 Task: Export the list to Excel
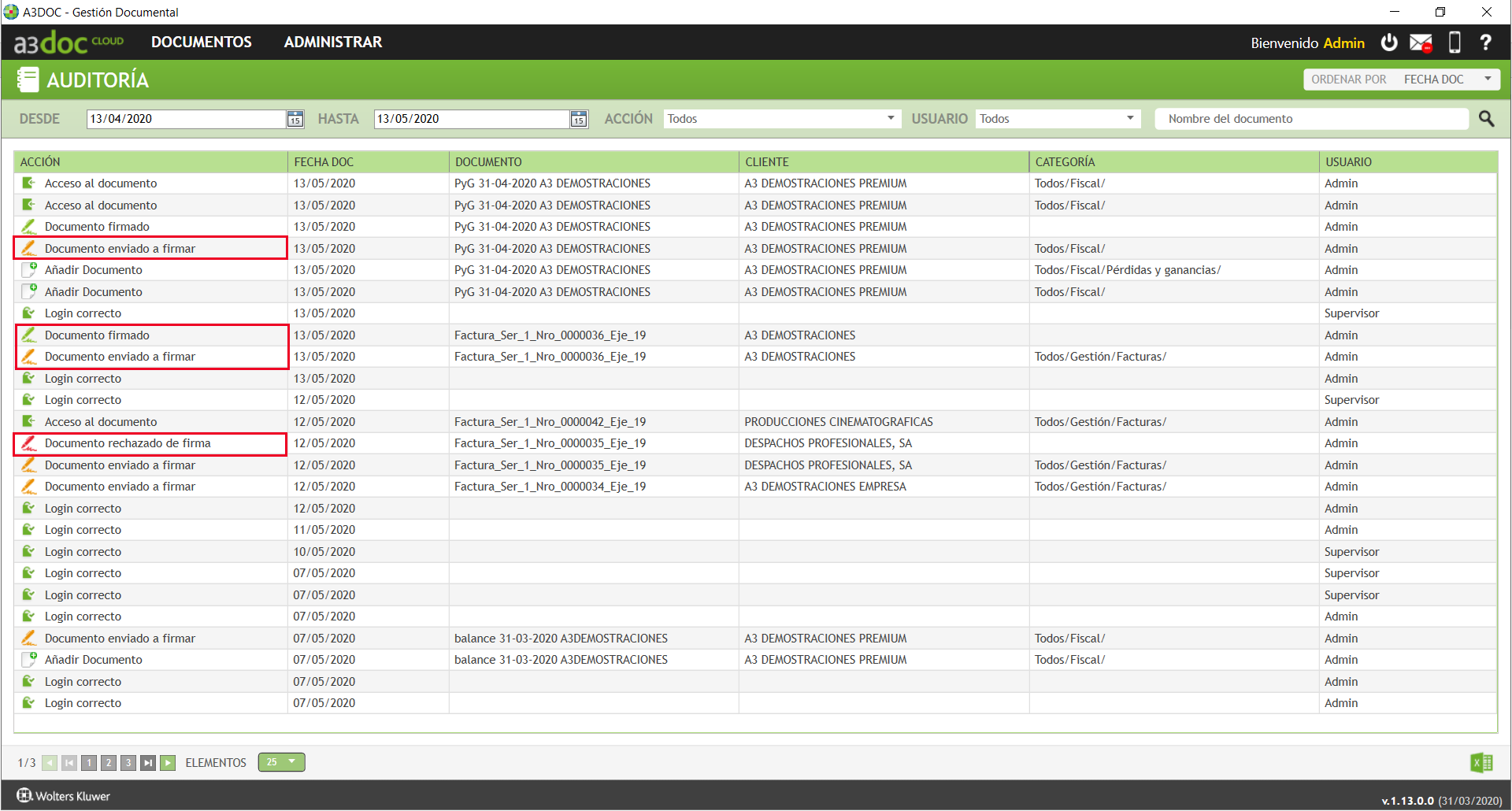(x=1481, y=762)
